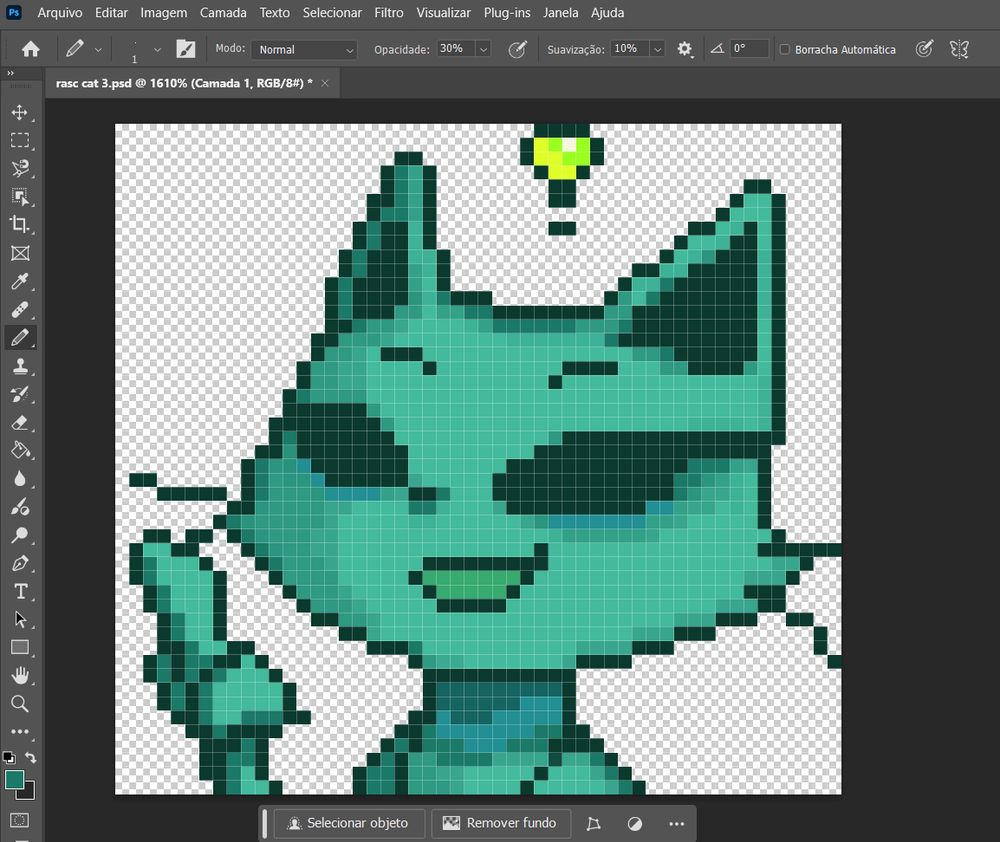Open the Ajuda menu
Image resolution: width=1000 pixels, height=842 pixels.
point(607,13)
